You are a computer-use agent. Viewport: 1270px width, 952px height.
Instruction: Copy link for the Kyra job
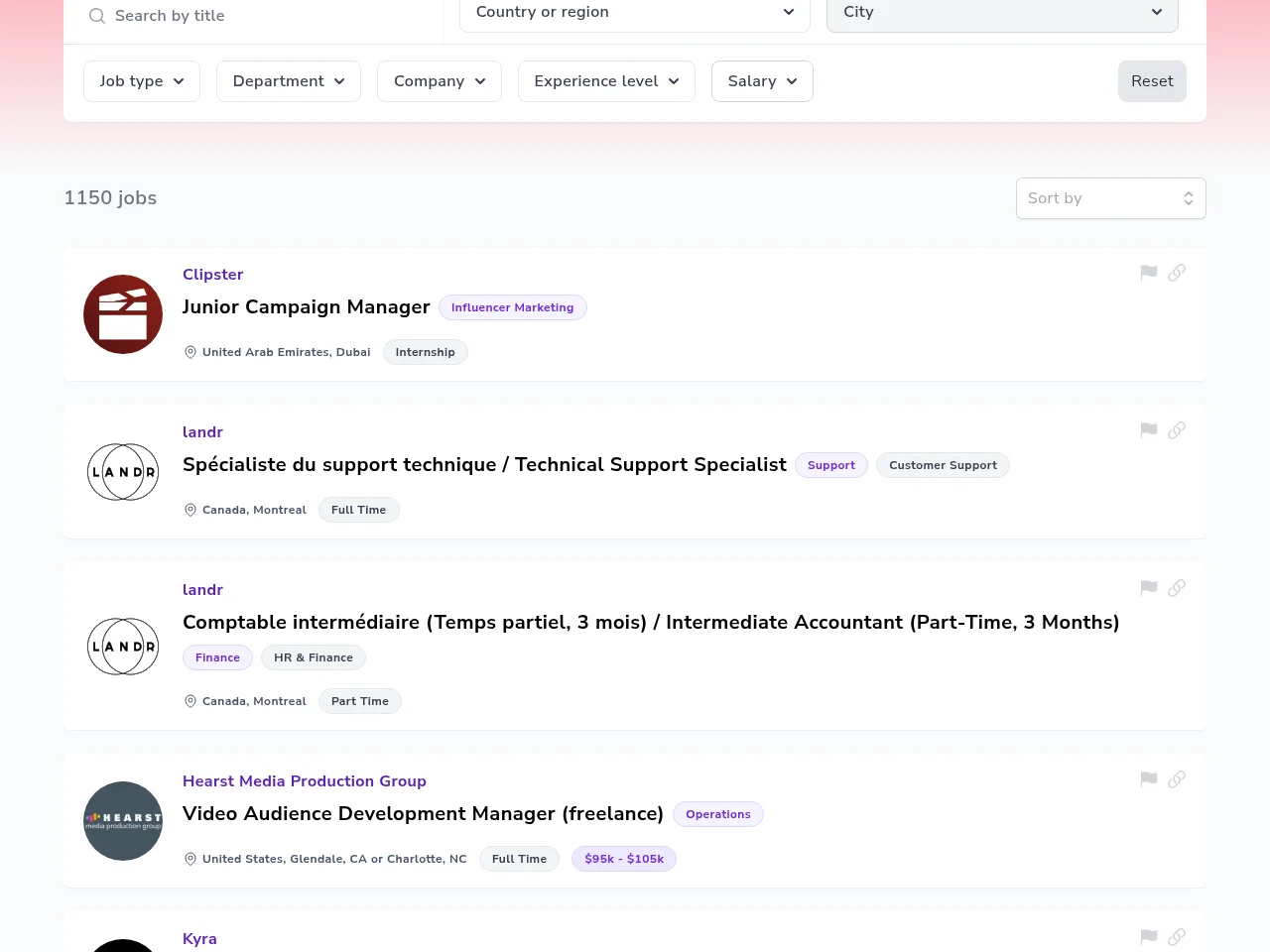pos(1177,937)
